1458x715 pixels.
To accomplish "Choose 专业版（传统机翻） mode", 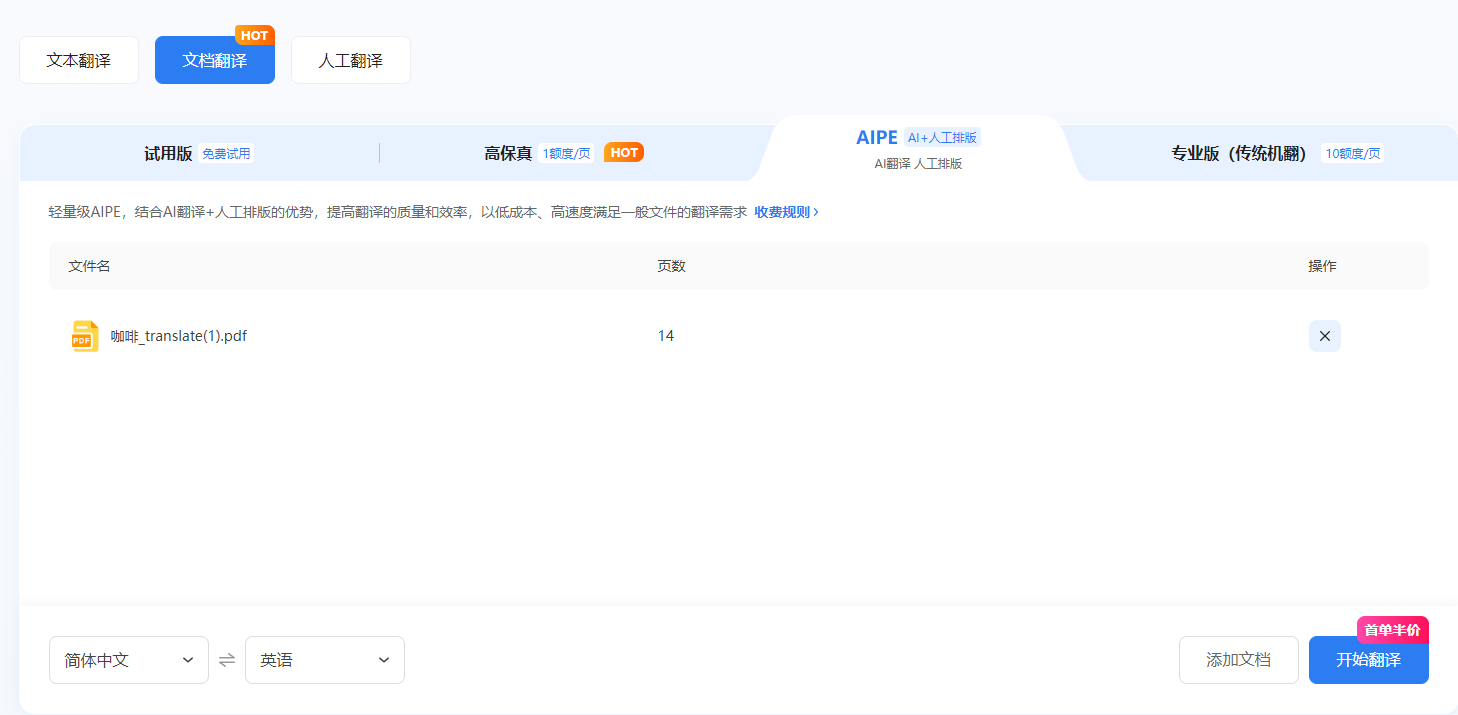I will 1278,153.
